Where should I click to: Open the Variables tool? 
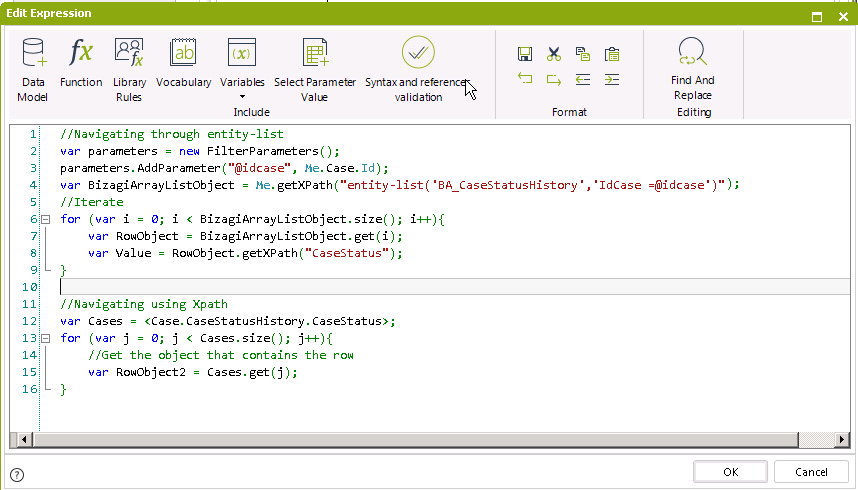[x=242, y=63]
